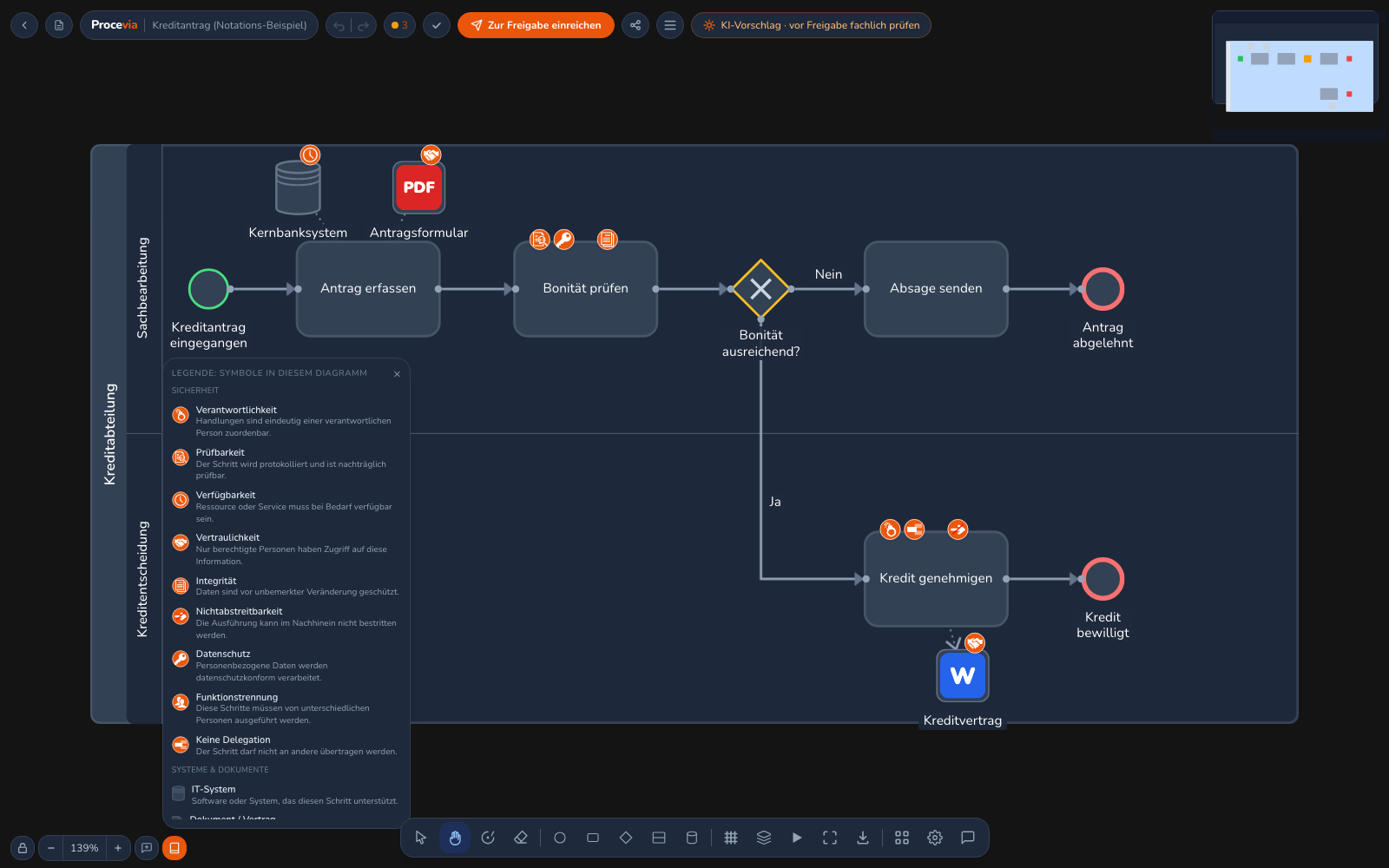Go back using the back arrow
This screenshot has width=1389, height=868.
(24, 25)
